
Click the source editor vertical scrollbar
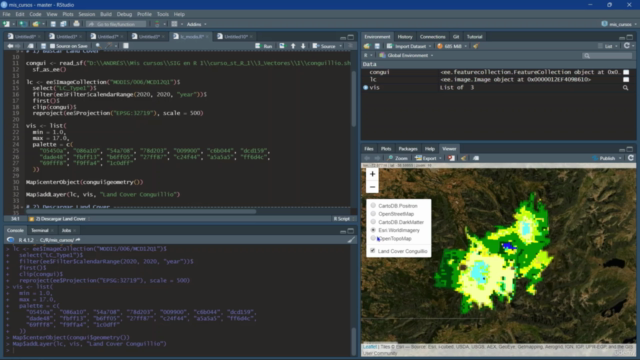353,98
